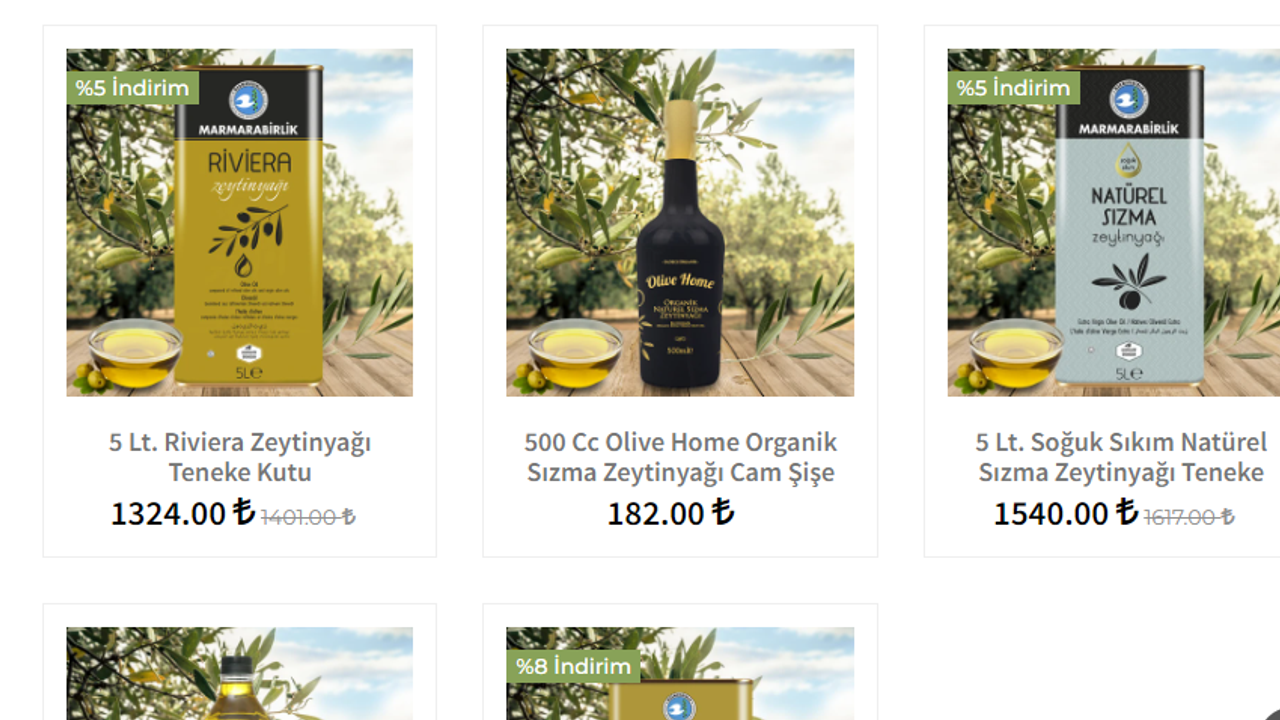
Task: Open the 5 Lt. Soğuk Sıkım Natürel Sızma link
Action: 1121,456
